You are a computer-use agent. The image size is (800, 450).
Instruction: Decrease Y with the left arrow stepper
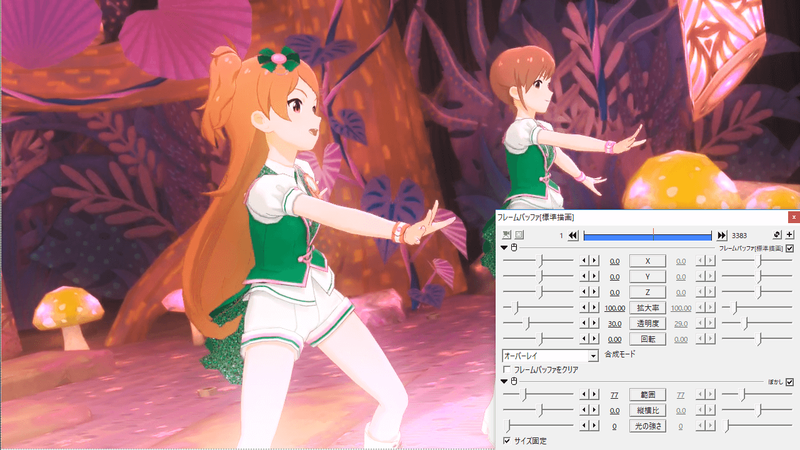tap(584, 277)
